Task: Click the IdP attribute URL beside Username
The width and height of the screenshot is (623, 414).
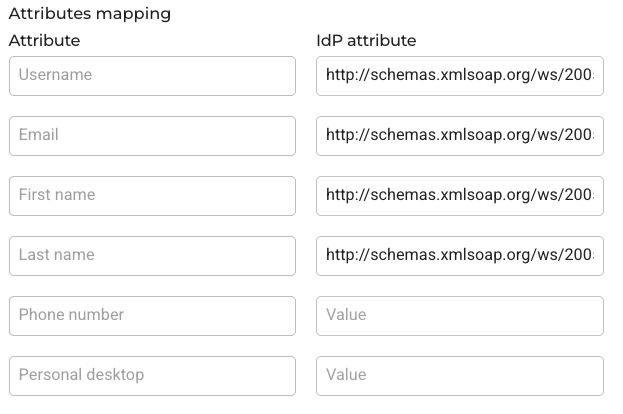Action: (x=460, y=76)
